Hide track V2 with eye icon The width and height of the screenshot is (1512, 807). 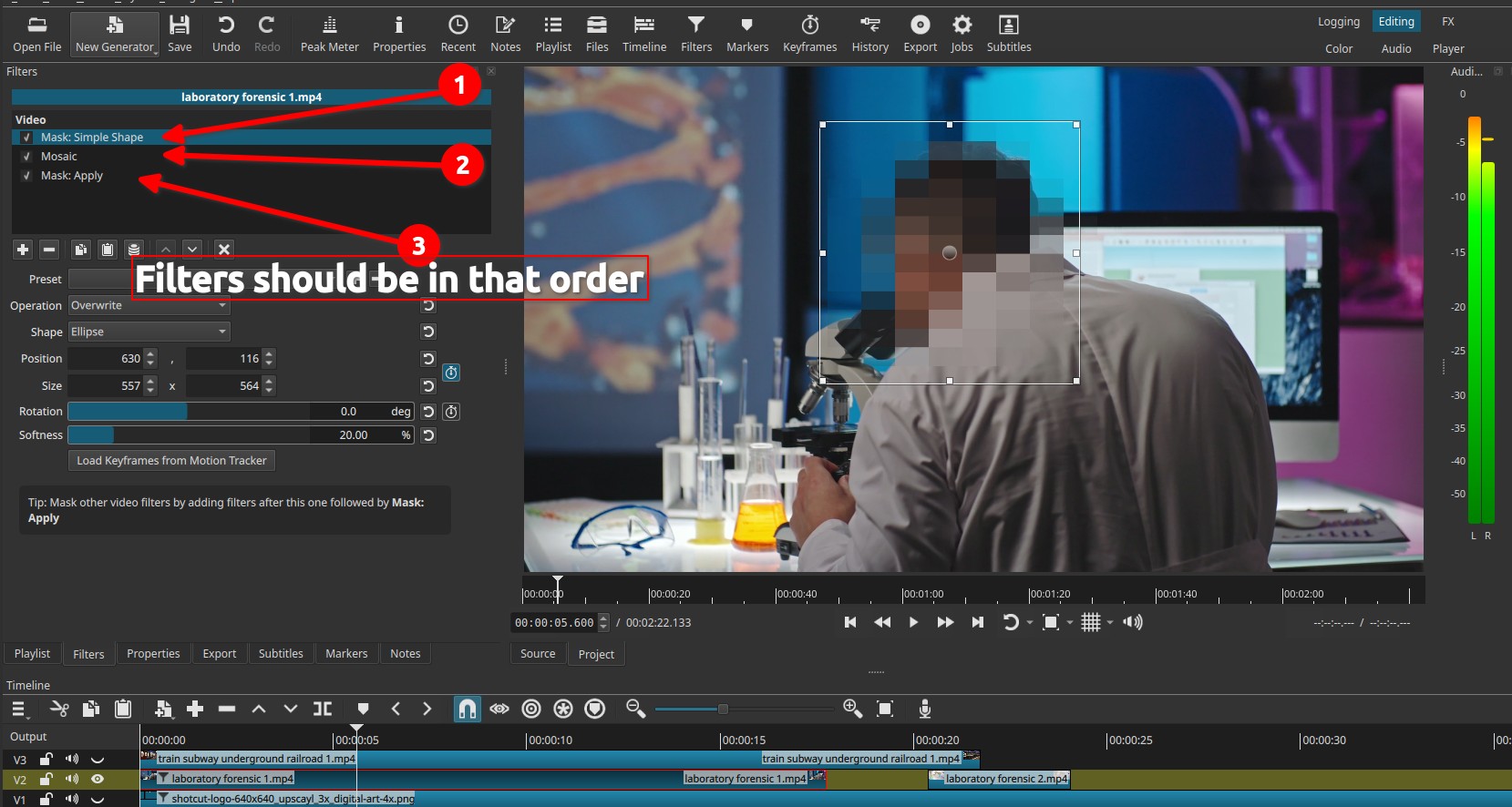pos(98,779)
